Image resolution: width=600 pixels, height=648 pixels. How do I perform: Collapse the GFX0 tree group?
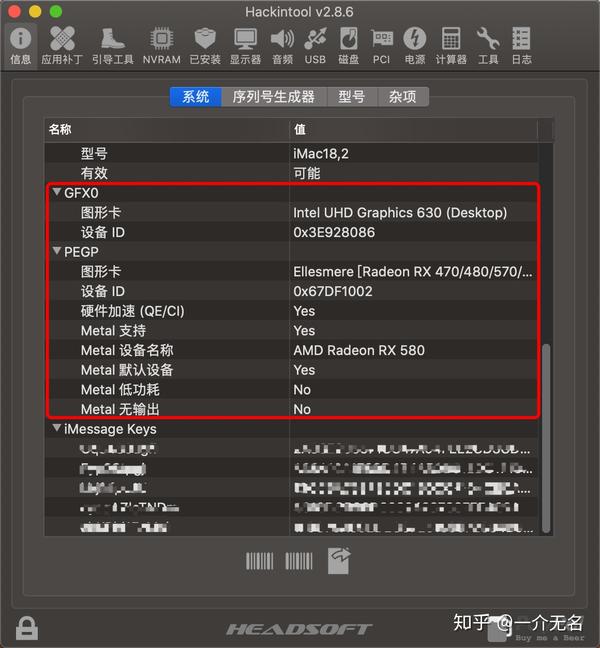(x=57, y=192)
